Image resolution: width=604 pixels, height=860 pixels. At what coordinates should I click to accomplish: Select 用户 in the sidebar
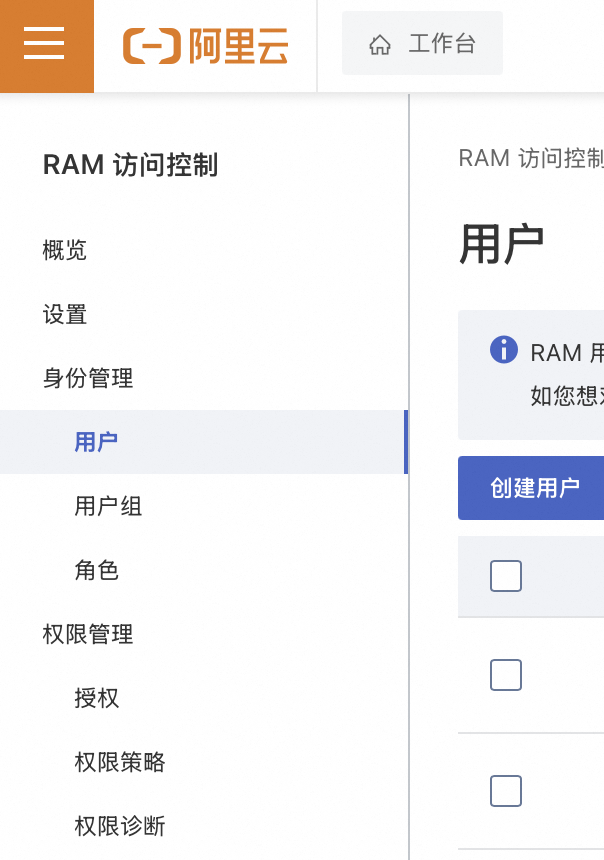[97, 442]
